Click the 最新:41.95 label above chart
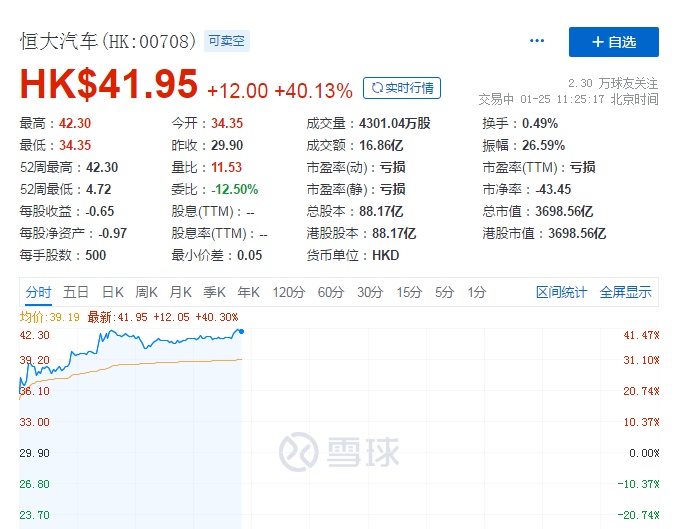The height and width of the screenshot is (529, 684). (x=117, y=317)
